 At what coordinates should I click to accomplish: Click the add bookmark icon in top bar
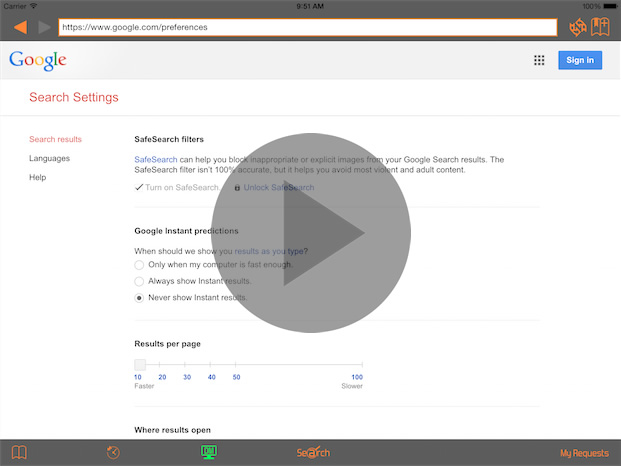[601, 27]
